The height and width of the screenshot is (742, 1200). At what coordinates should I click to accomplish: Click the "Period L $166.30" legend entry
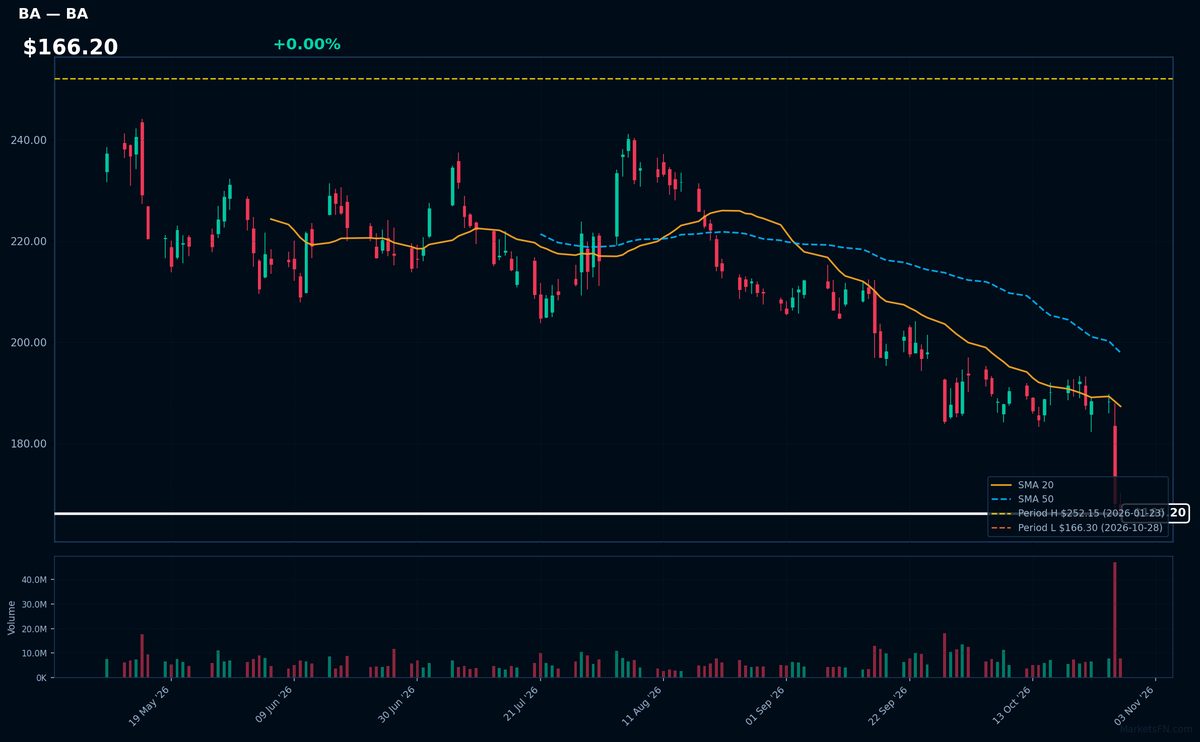click(1077, 527)
